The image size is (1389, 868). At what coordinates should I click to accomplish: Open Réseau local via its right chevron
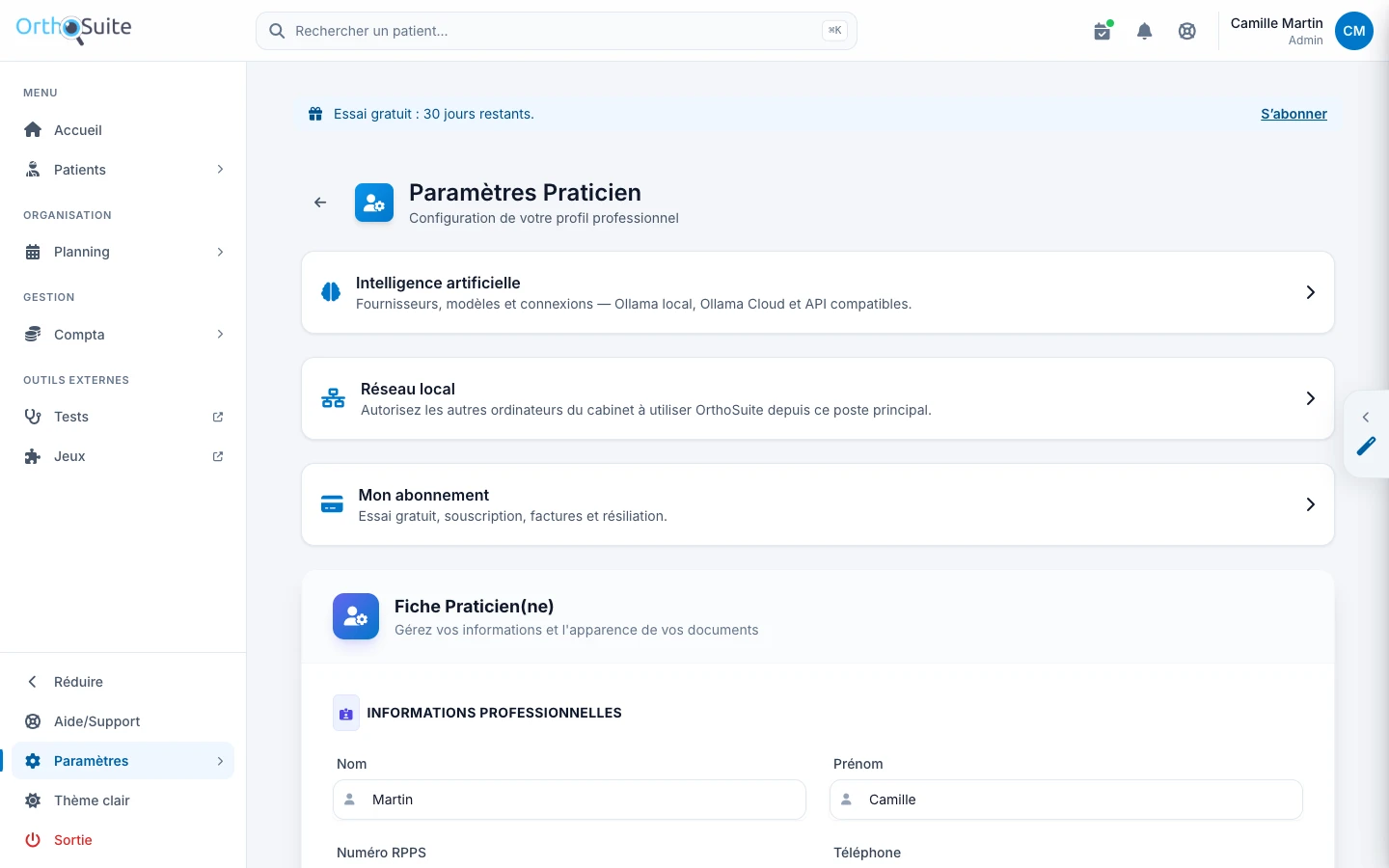click(1310, 398)
